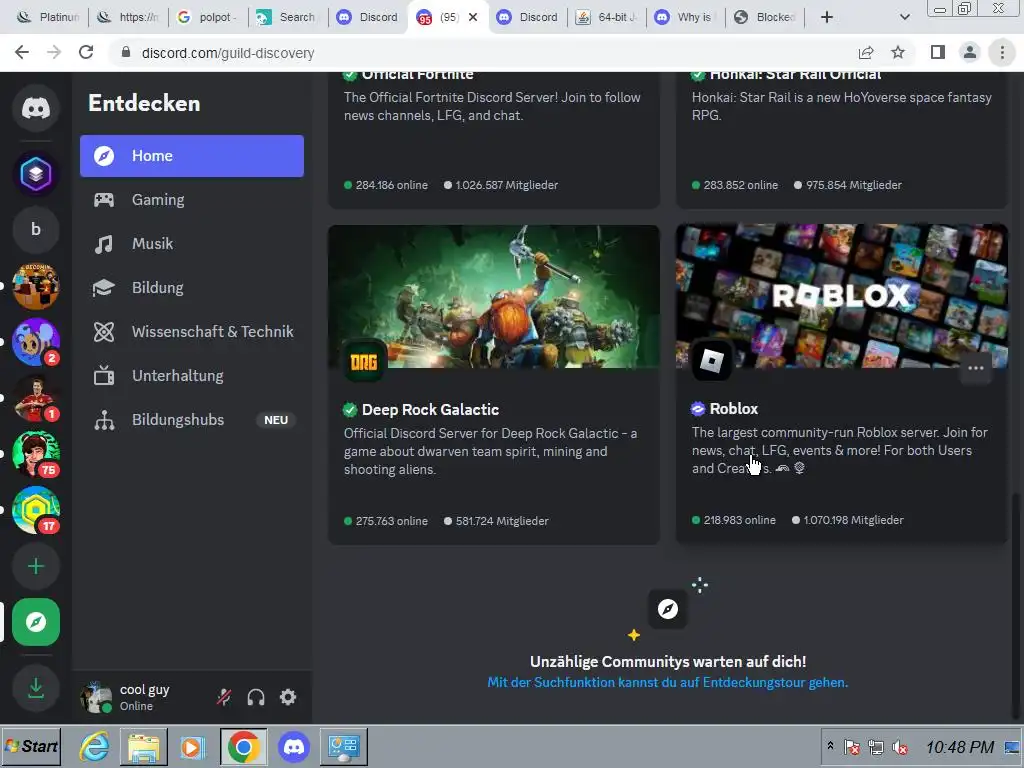
Task: Open the Deep Rock Galactic banner image
Action: pos(494,296)
